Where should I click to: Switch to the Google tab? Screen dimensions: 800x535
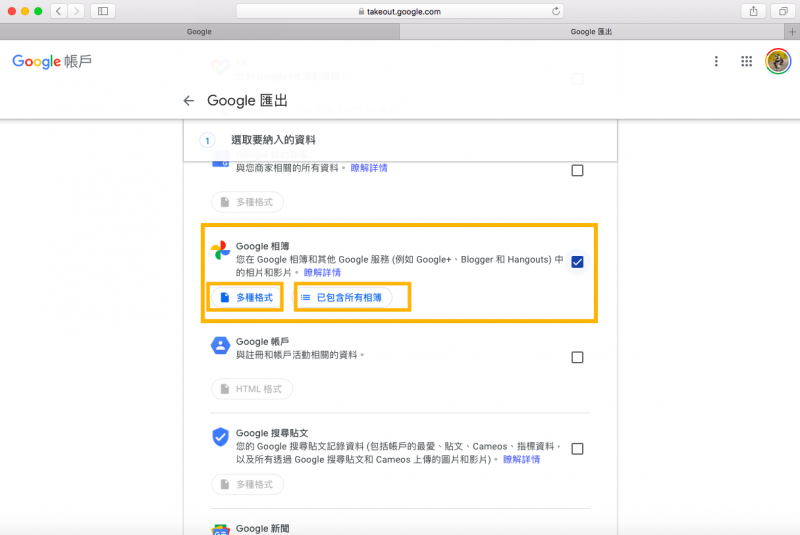(x=199, y=32)
